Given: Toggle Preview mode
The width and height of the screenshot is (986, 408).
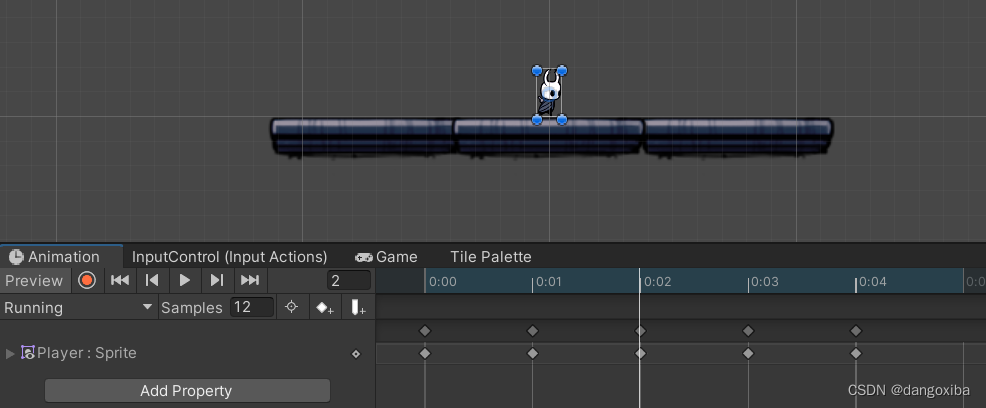Looking at the screenshot, I should (x=34, y=280).
